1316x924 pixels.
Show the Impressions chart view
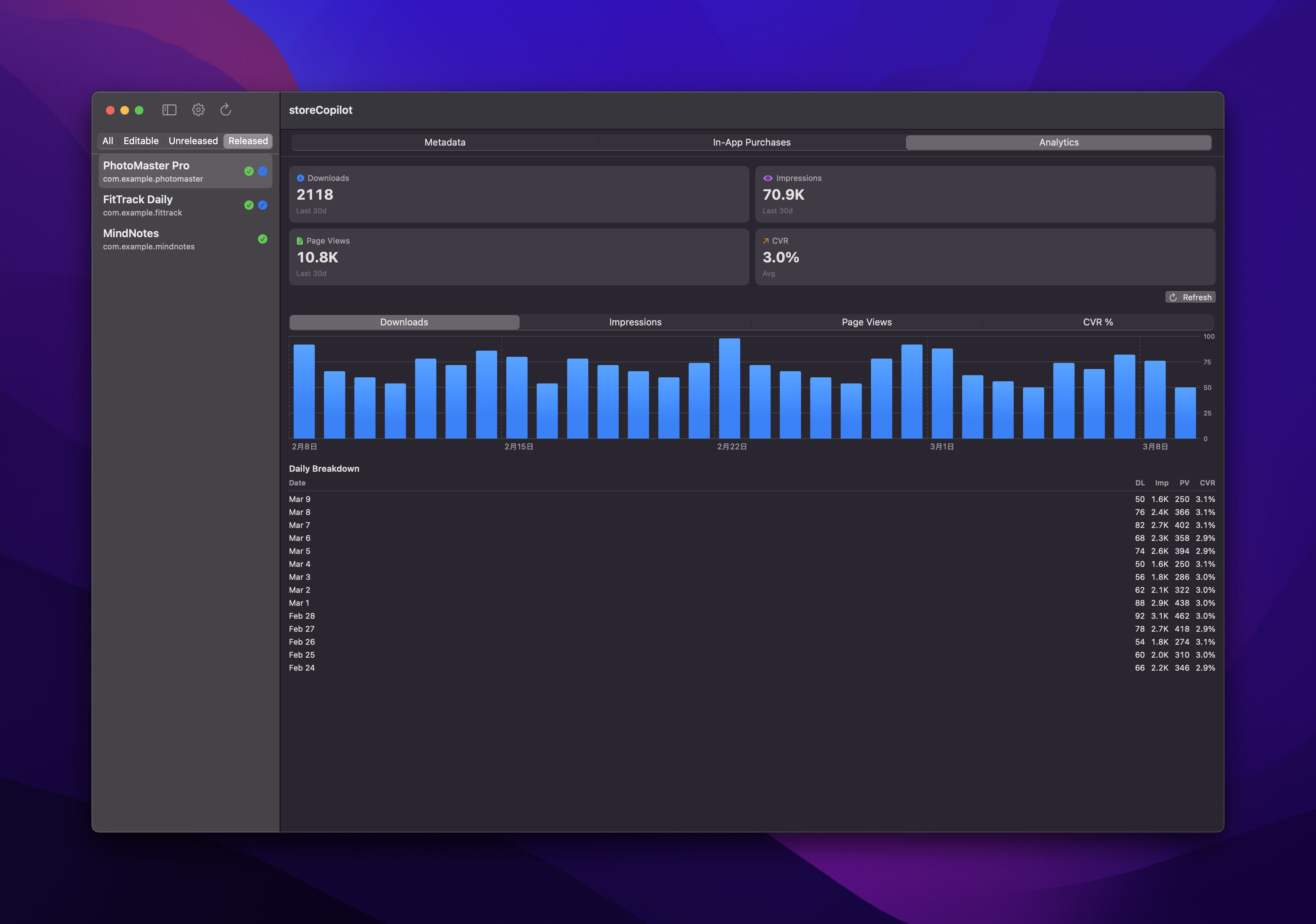635,321
